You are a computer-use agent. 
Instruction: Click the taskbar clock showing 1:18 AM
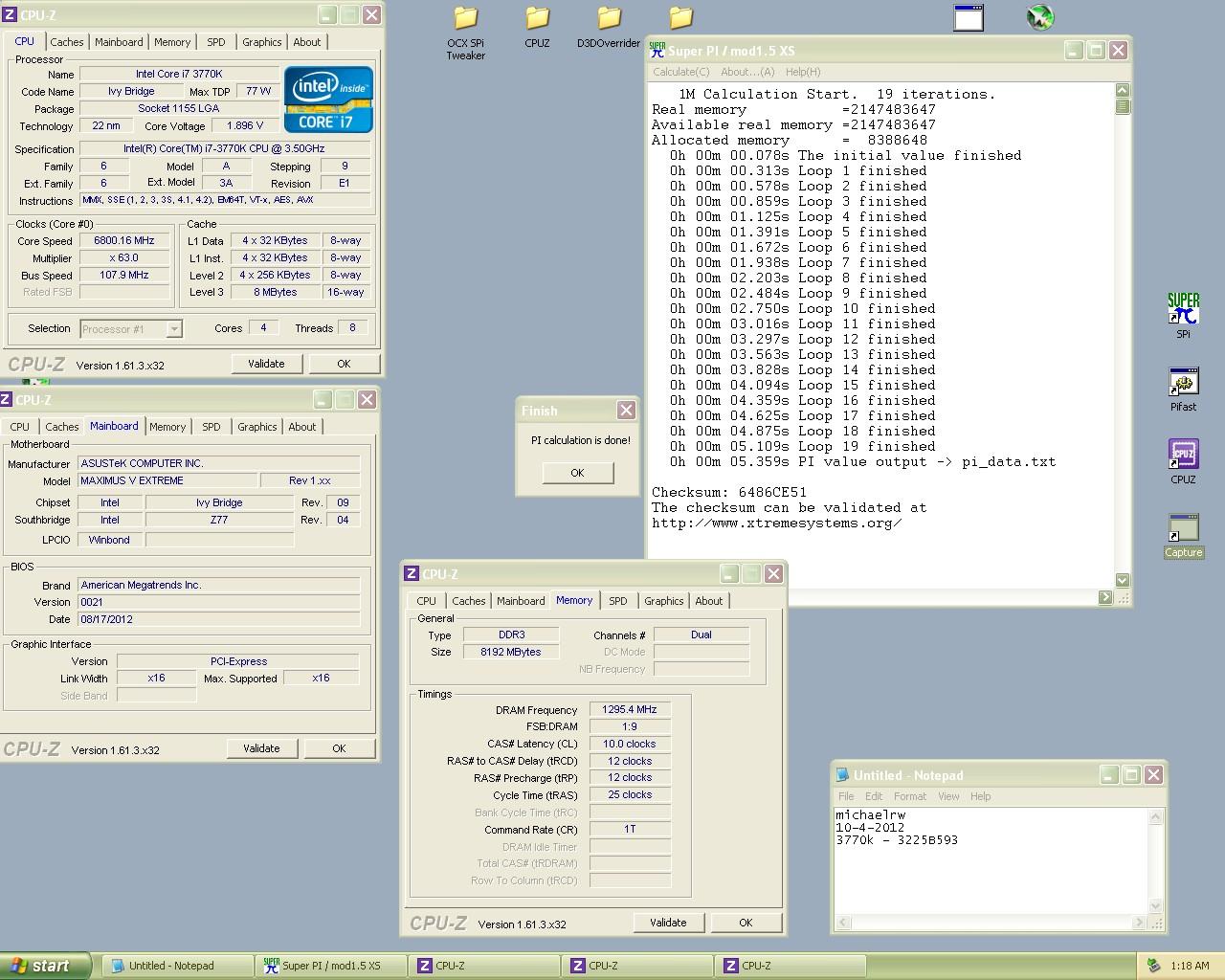[1190, 967]
